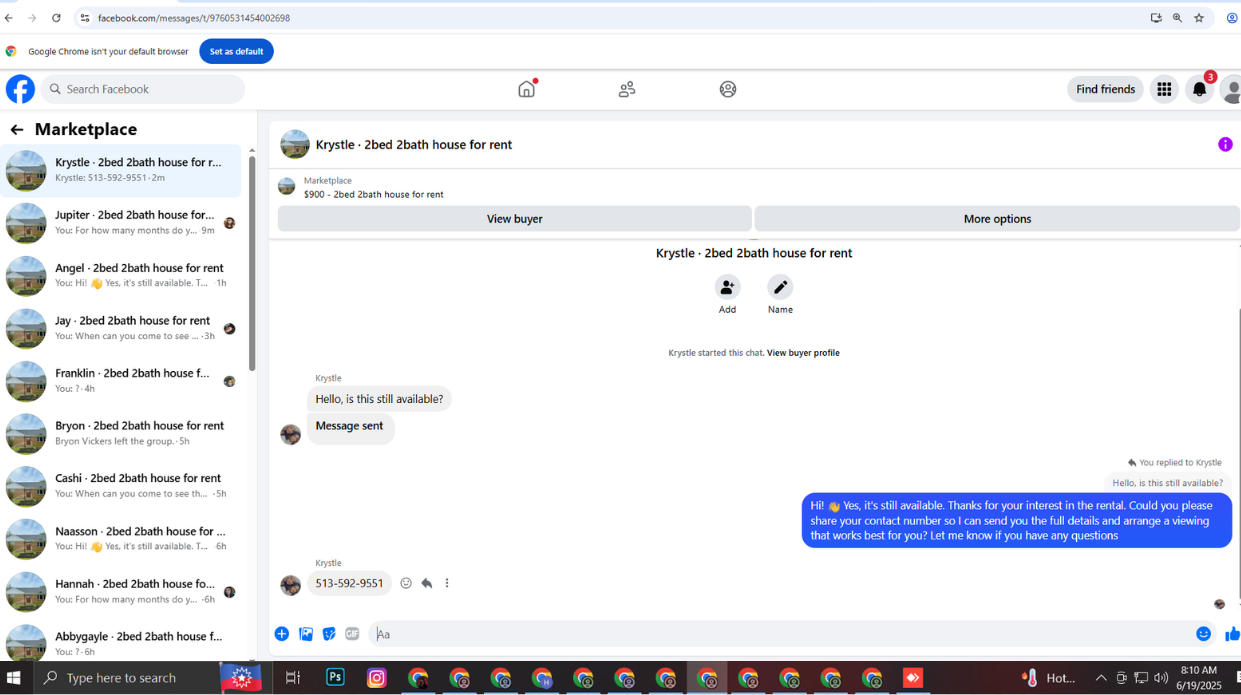Show hidden system tray icons
1241x695 pixels.
[x=1101, y=677]
